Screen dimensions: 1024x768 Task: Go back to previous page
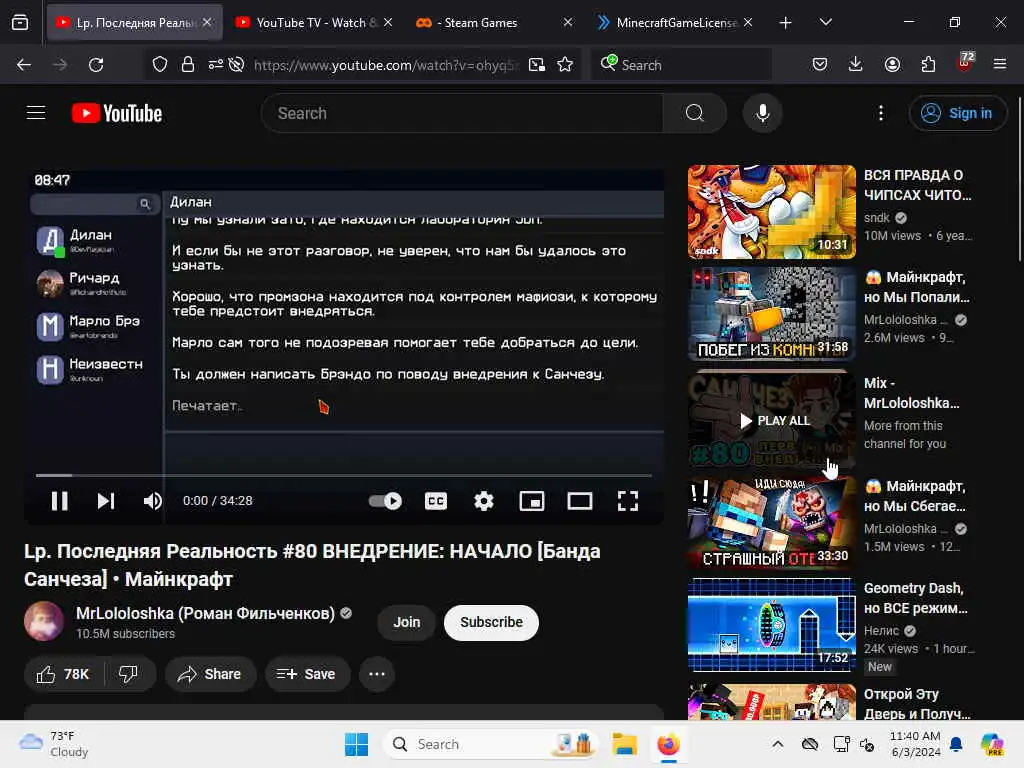coord(24,65)
